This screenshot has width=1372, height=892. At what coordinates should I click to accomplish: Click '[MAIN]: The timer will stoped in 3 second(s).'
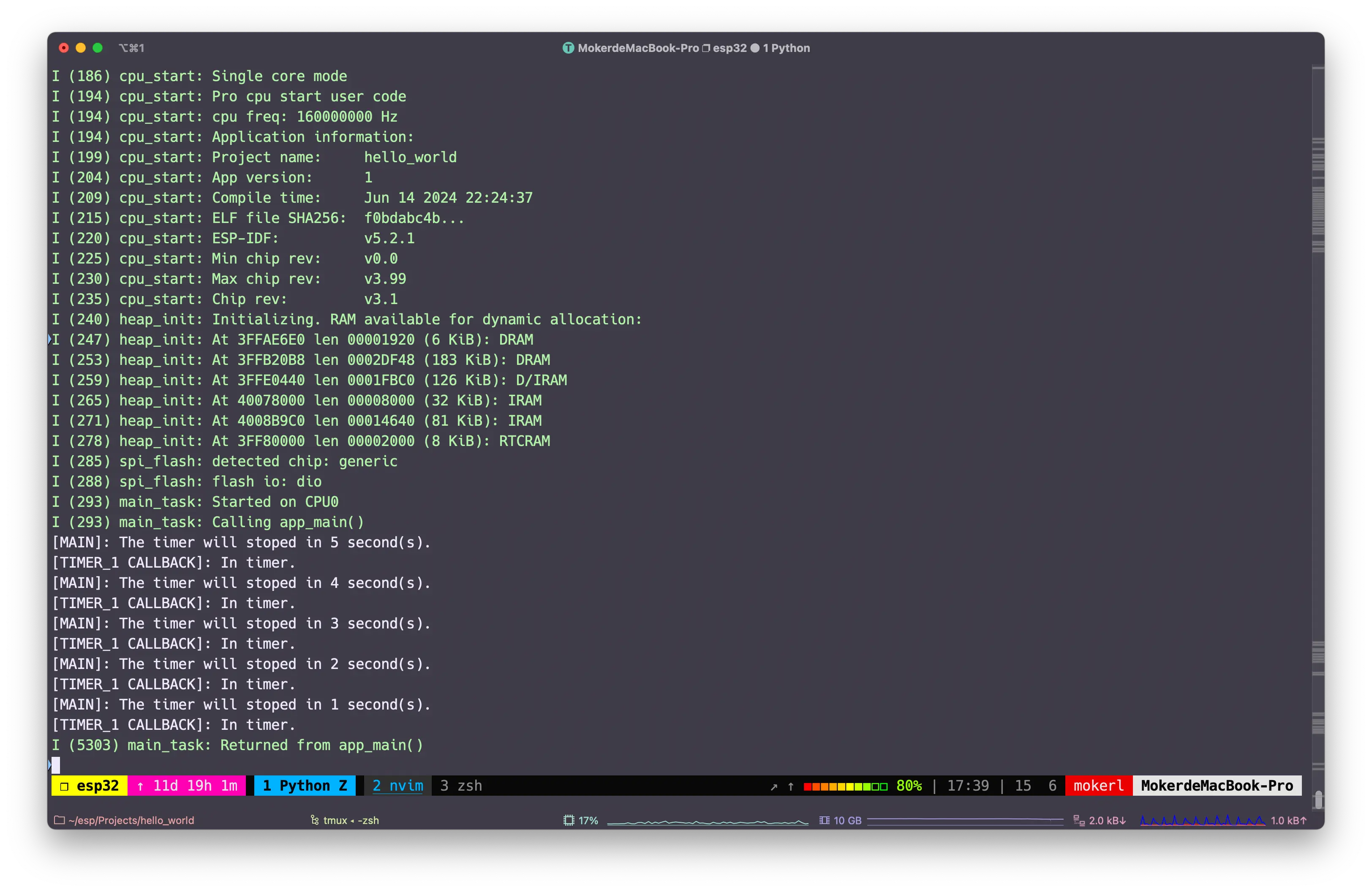click(x=242, y=623)
